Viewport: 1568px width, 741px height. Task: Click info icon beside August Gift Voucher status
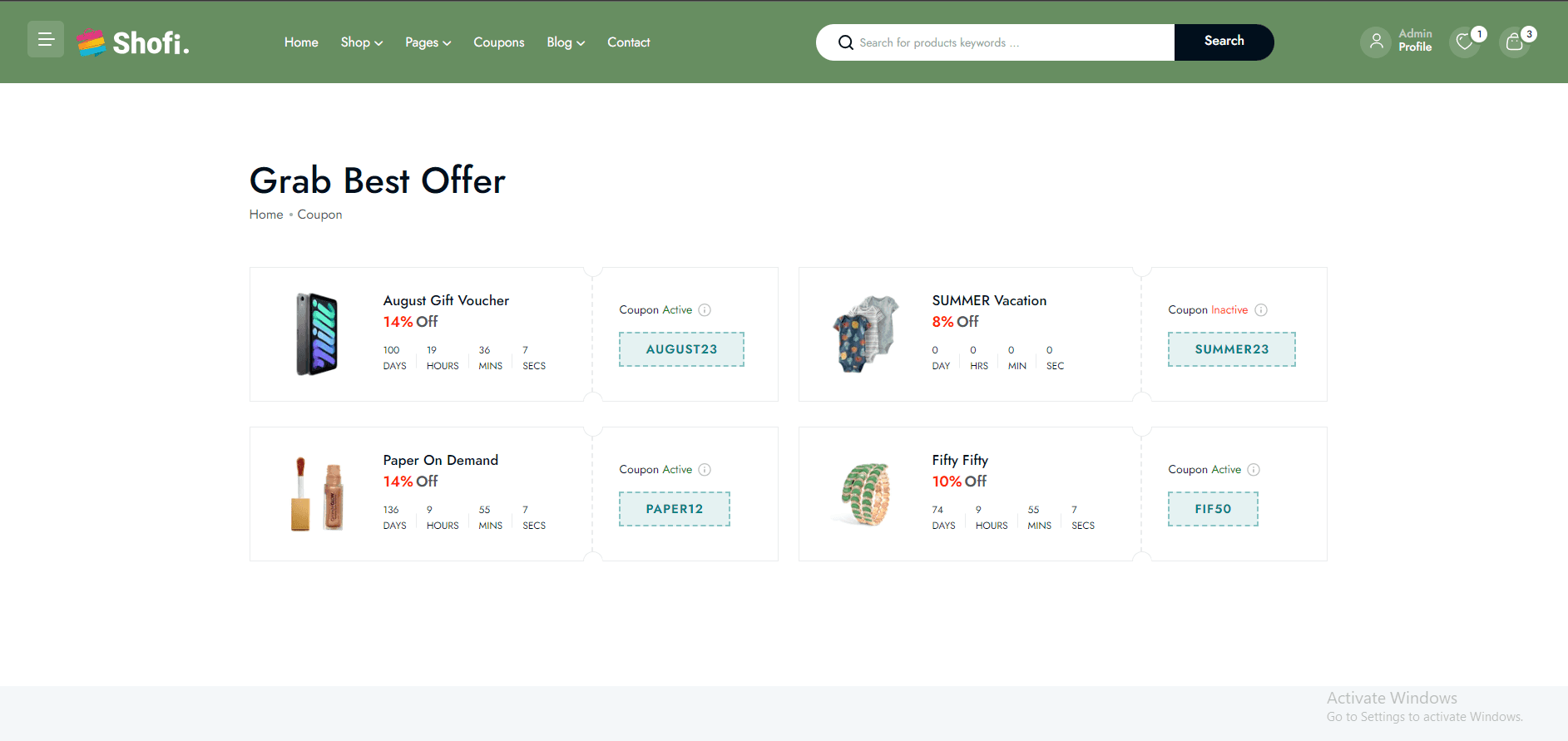tap(705, 310)
